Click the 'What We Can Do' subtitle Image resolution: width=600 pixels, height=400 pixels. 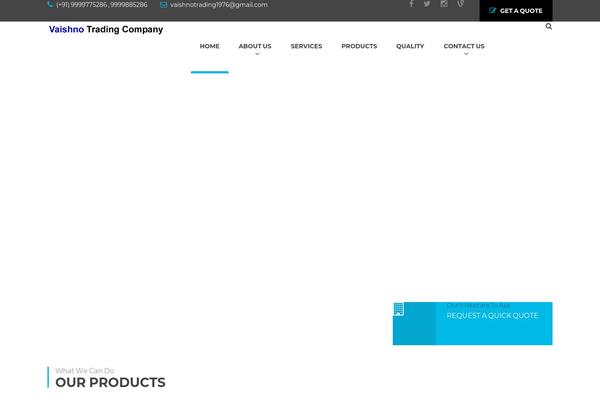85,371
